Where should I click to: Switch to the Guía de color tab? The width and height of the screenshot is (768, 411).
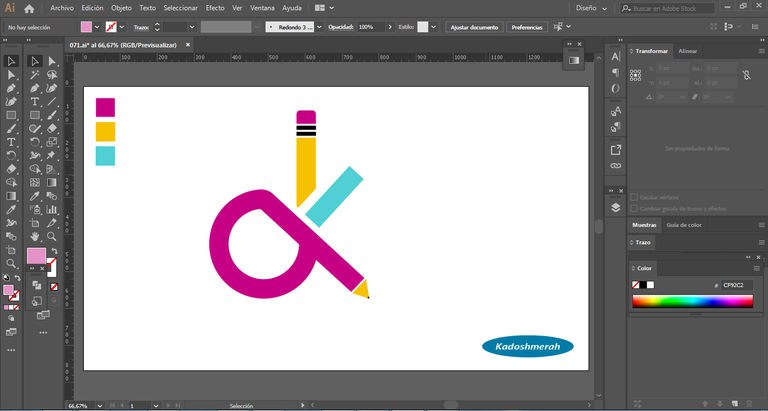[x=684, y=225]
